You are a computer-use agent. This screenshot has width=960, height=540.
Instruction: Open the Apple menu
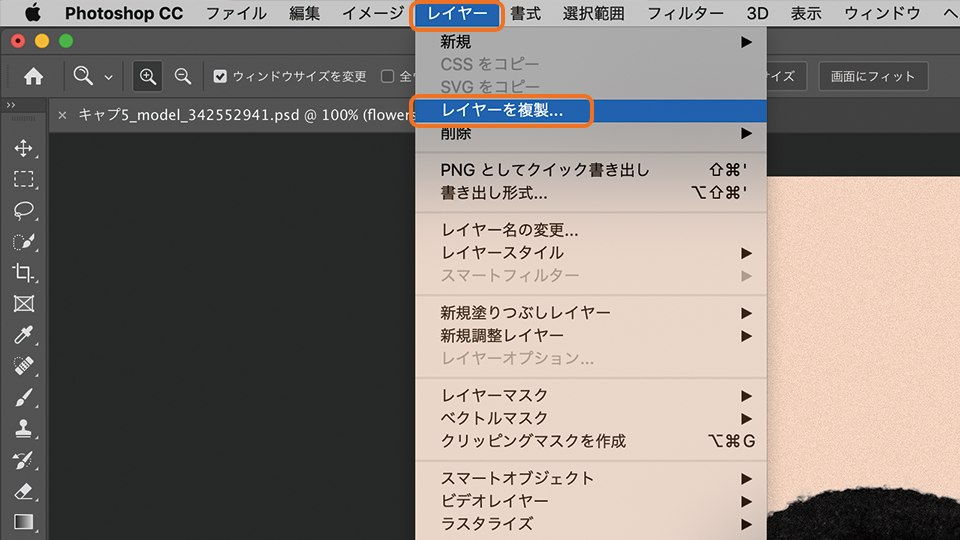point(32,13)
